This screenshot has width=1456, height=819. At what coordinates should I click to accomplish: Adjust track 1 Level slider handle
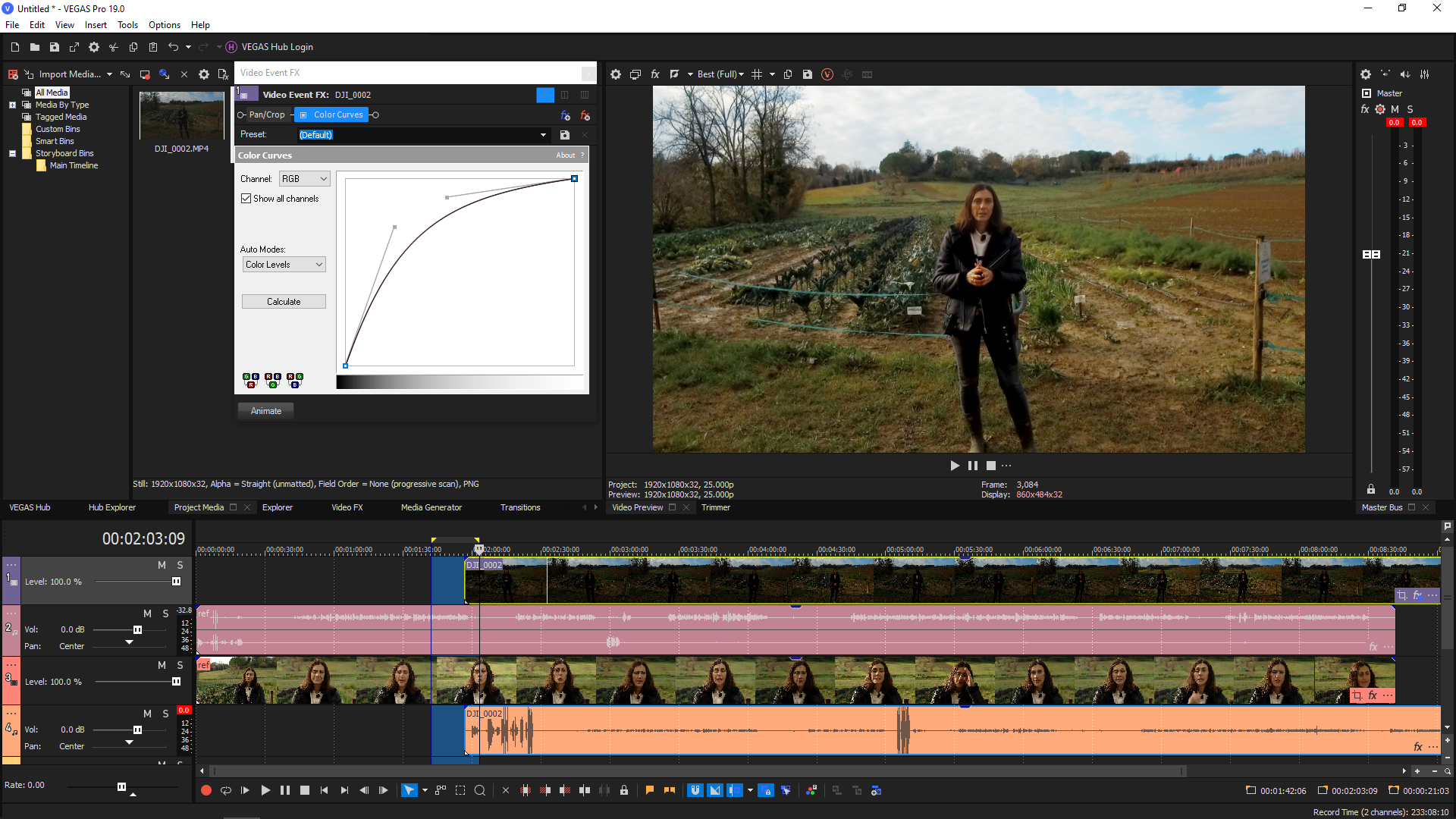176,582
